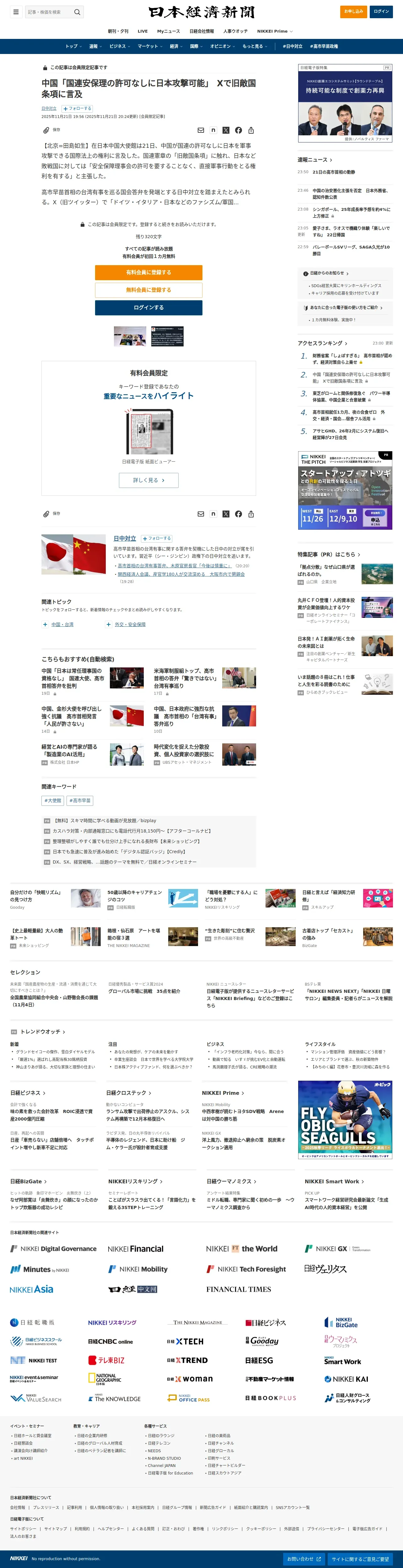Click the bottom 保存 paperclip icon

click(x=46, y=514)
